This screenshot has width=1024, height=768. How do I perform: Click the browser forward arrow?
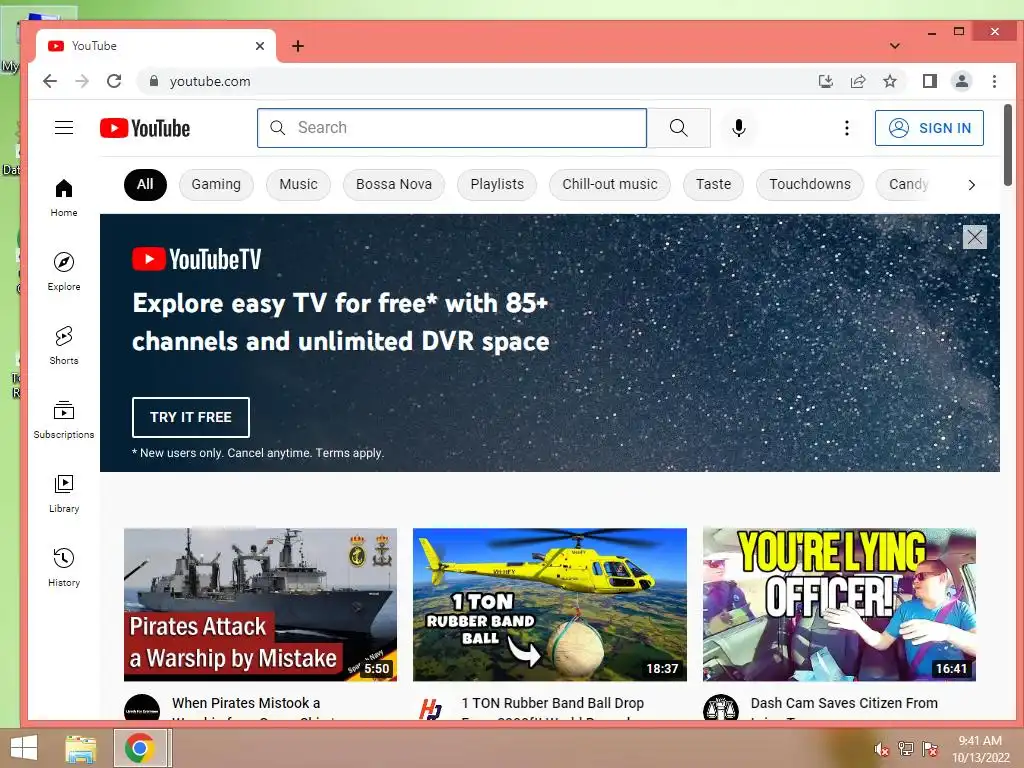point(82,81)
